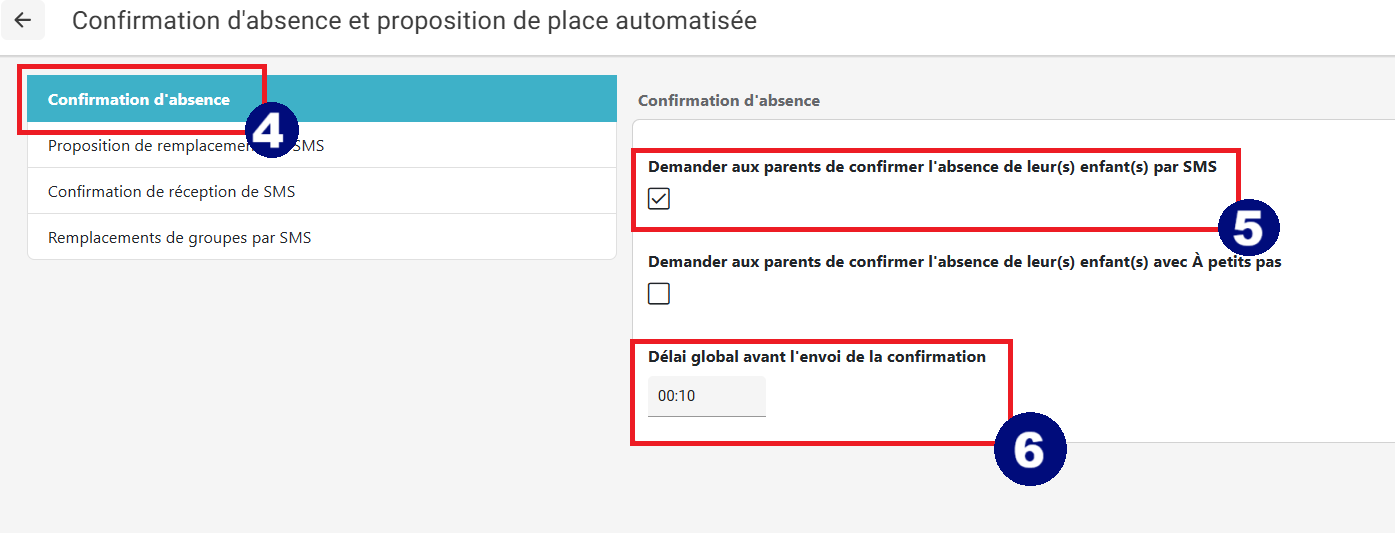Enable the À petits pas confirmation checkbox

tap(659, 294)
